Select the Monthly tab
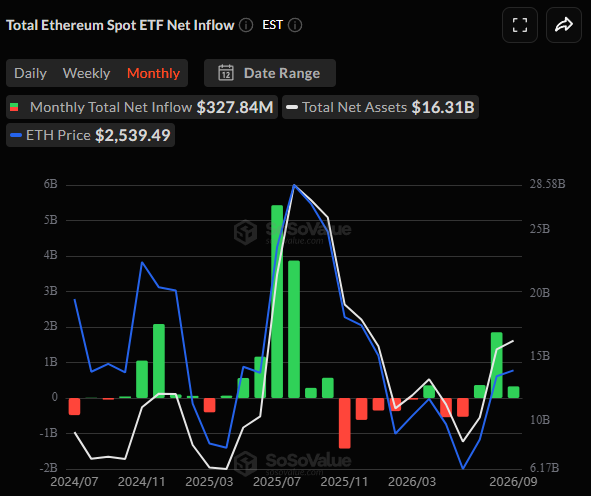Screen dimensions: 591x496 [x=153, y=73]
